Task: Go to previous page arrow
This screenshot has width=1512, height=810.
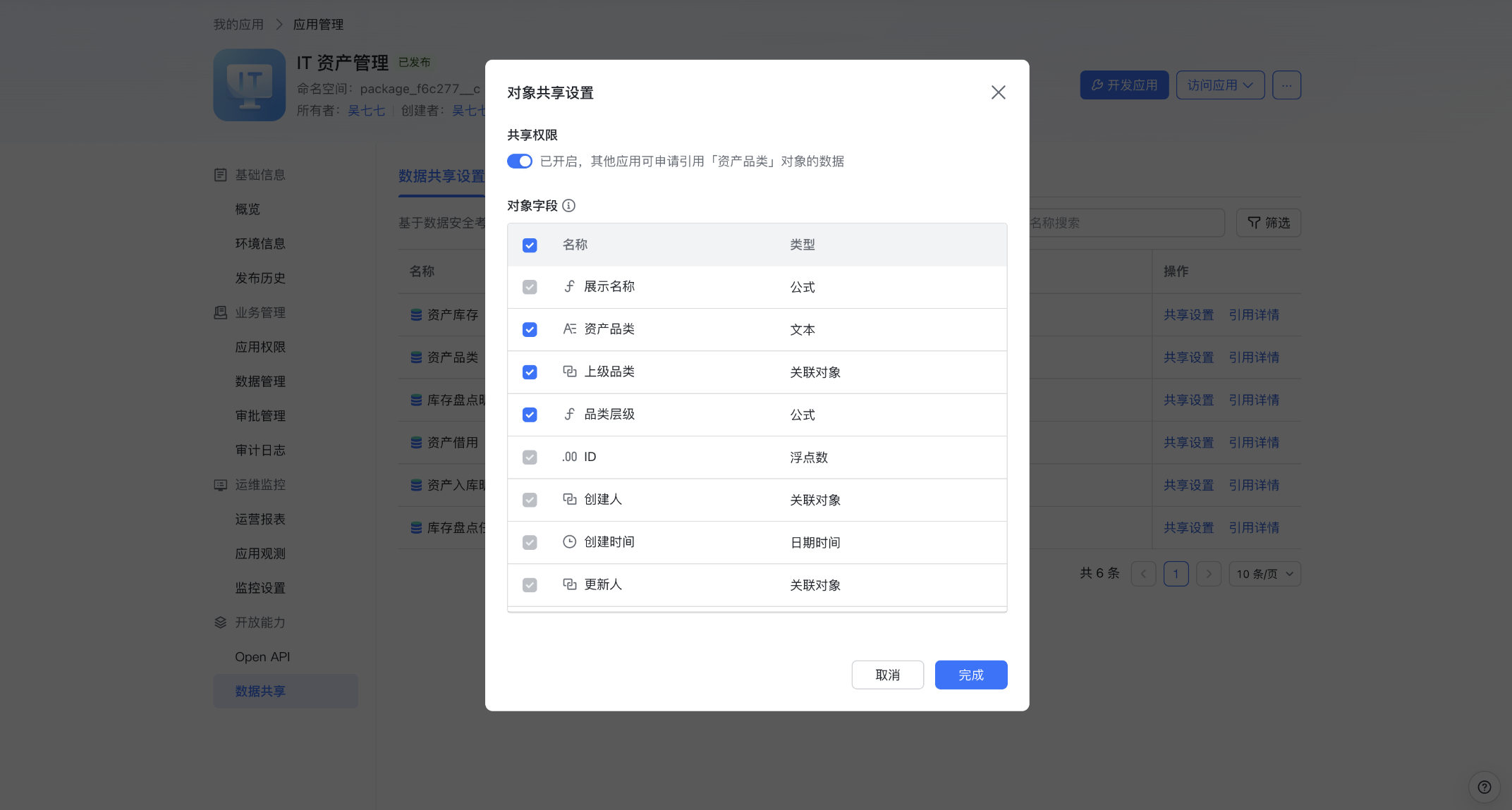Action: (x=1143, y=574)
